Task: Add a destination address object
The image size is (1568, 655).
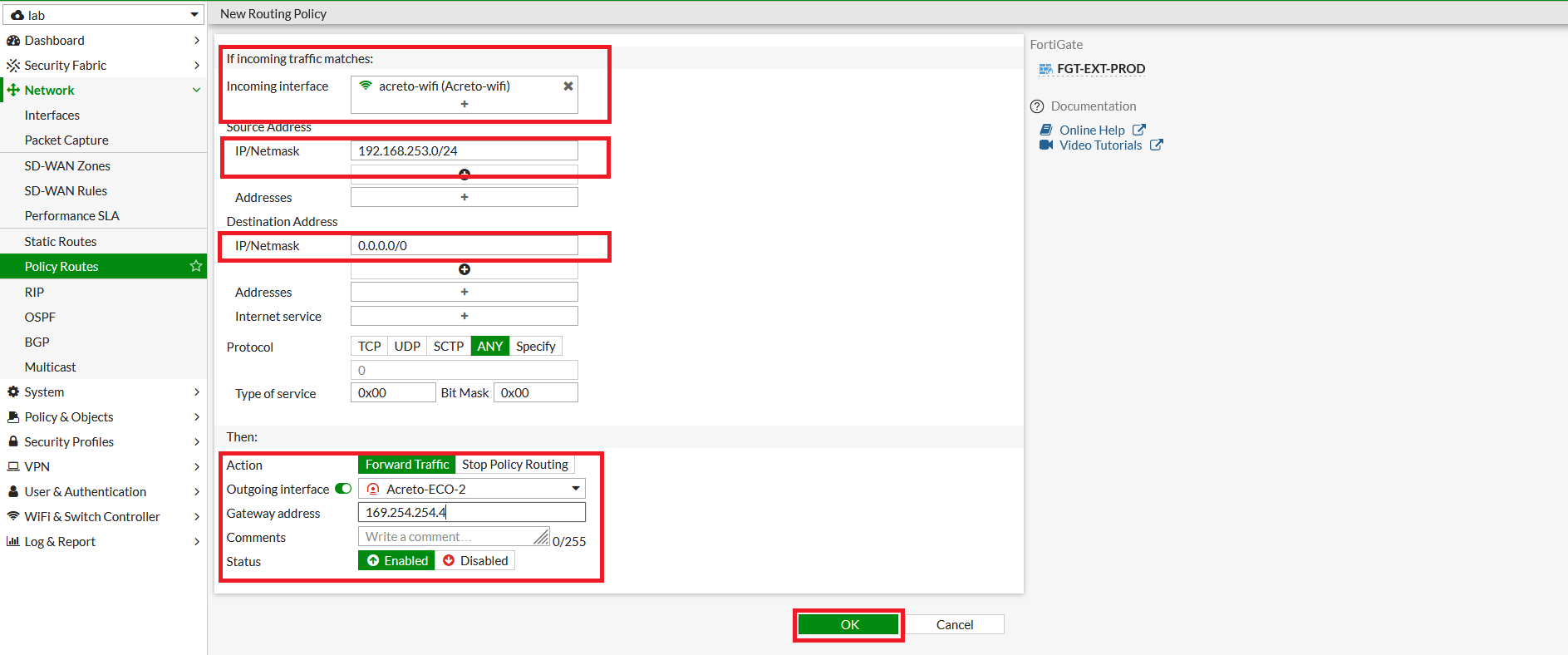Action: click(465, 292)
